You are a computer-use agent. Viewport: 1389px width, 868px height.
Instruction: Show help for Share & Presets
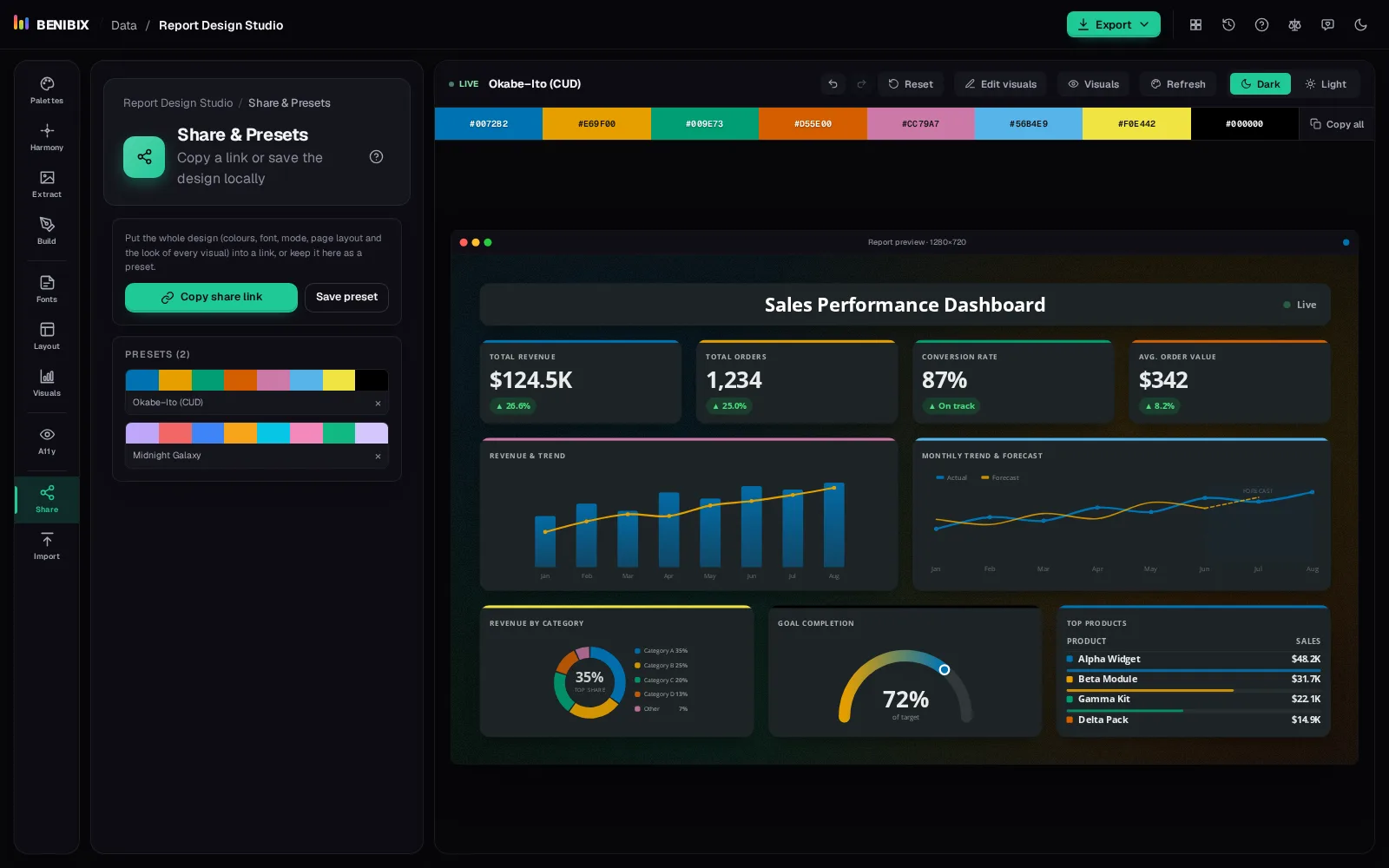[x=376, y=157]
